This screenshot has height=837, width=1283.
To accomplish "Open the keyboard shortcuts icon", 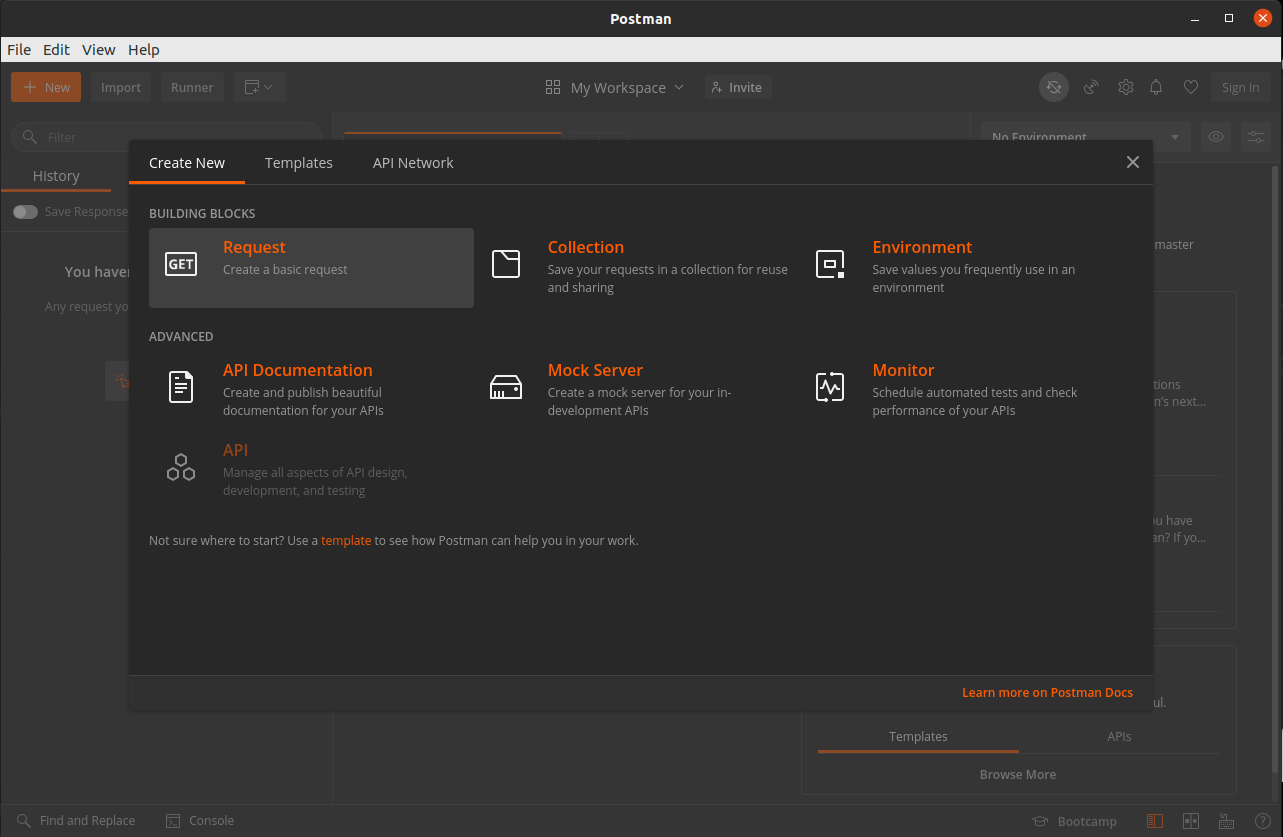I will pyautogui.click(x=1226, y=821).
